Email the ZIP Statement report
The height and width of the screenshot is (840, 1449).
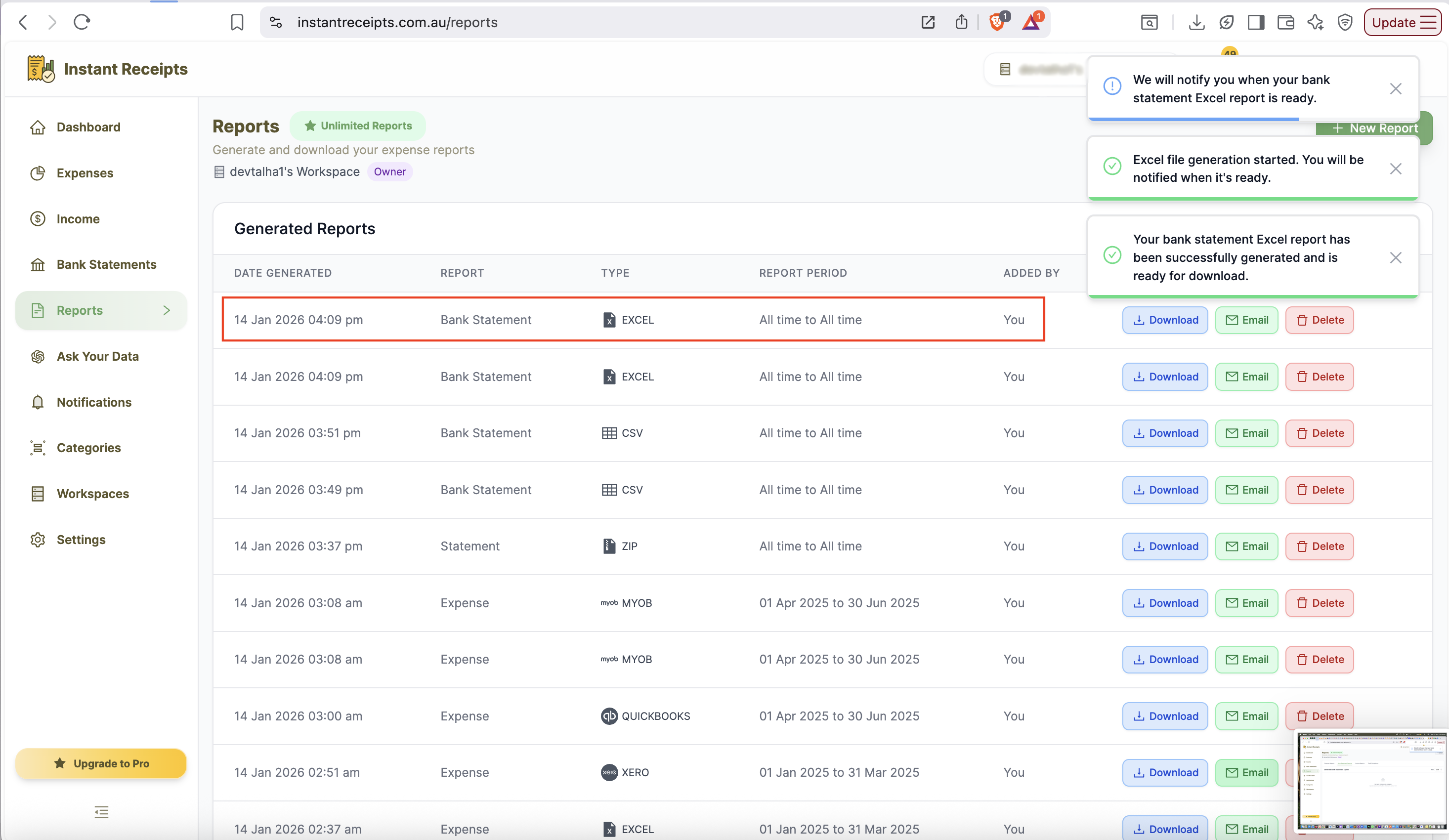coord(1246,546)
